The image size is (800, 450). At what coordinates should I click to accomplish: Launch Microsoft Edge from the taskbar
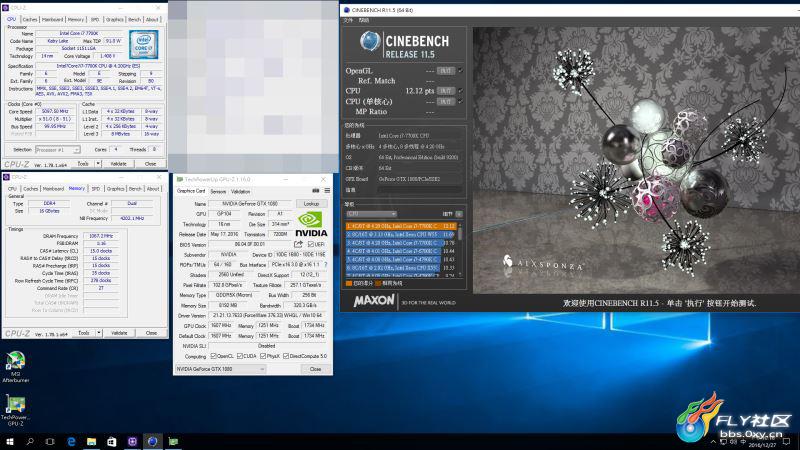pos(71,442)
